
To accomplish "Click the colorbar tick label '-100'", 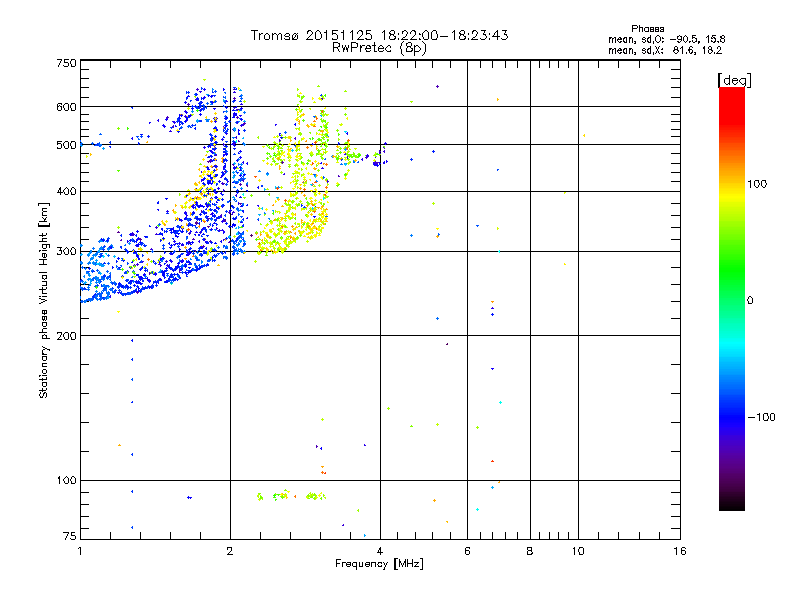I will [x=761, y=417].
